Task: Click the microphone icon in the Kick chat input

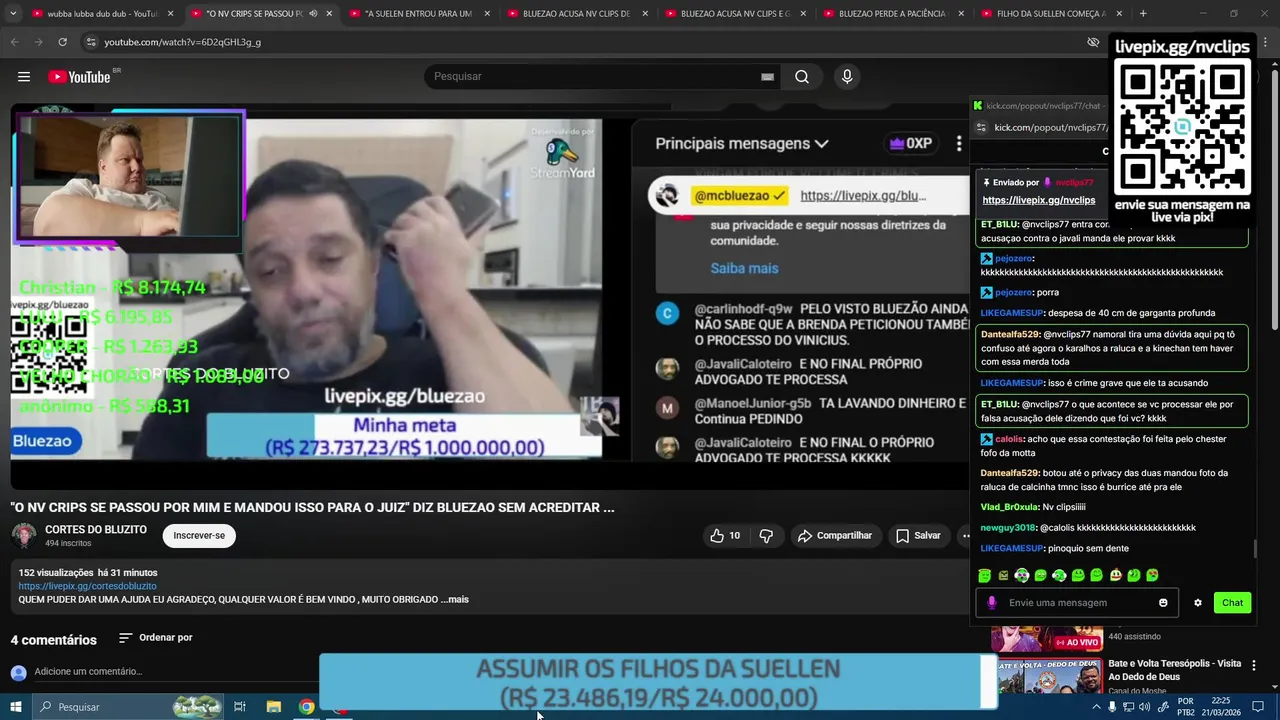Action: [992, 603]
